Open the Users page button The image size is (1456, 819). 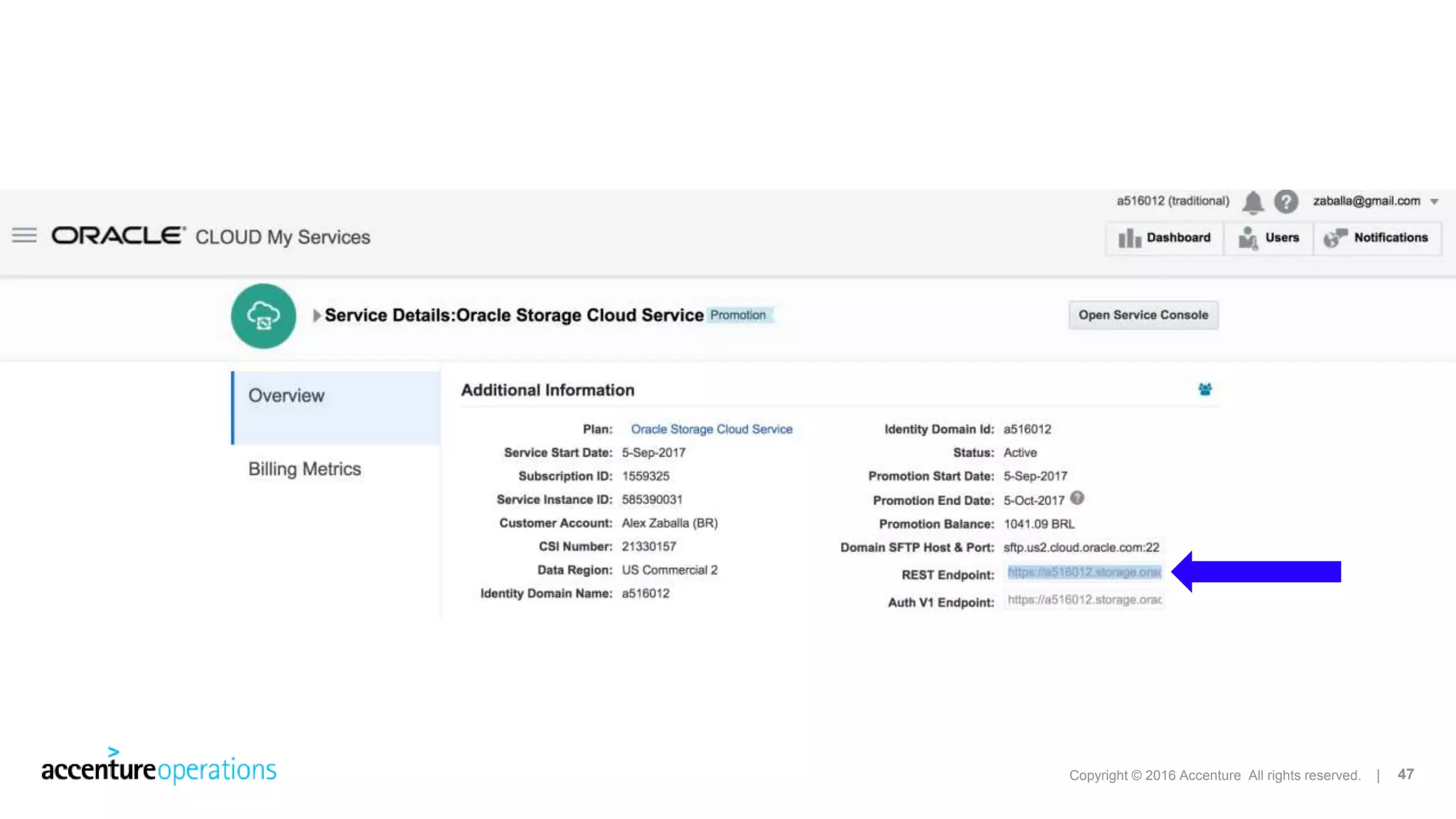pos(1269,238)
